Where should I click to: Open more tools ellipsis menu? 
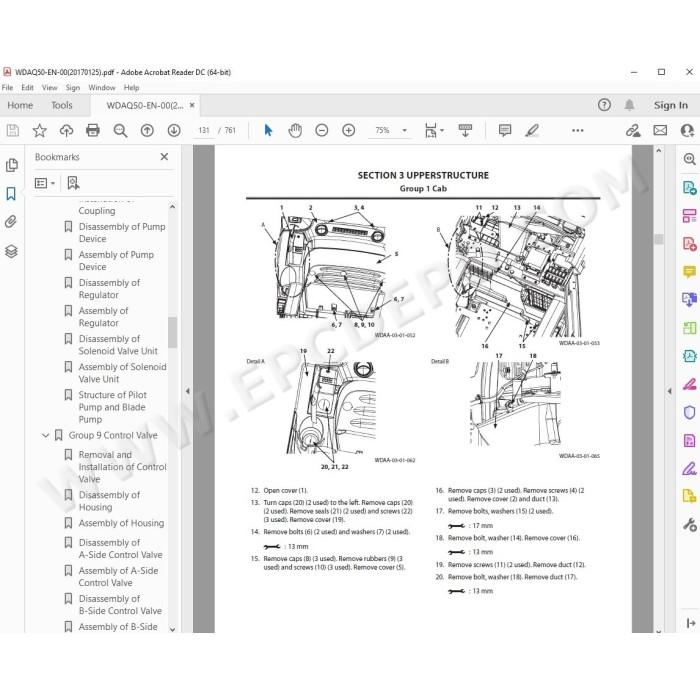578,130
